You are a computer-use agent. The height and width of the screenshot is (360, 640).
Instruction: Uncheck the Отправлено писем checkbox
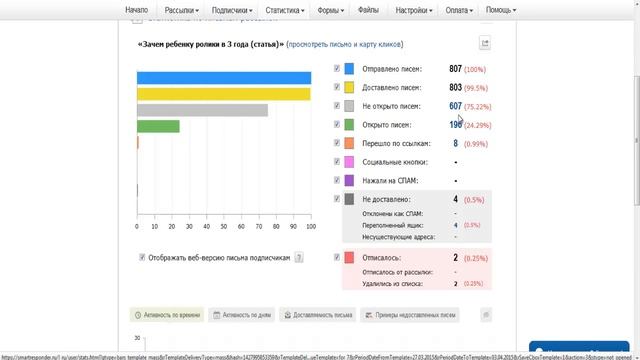[x=337, y=68]
